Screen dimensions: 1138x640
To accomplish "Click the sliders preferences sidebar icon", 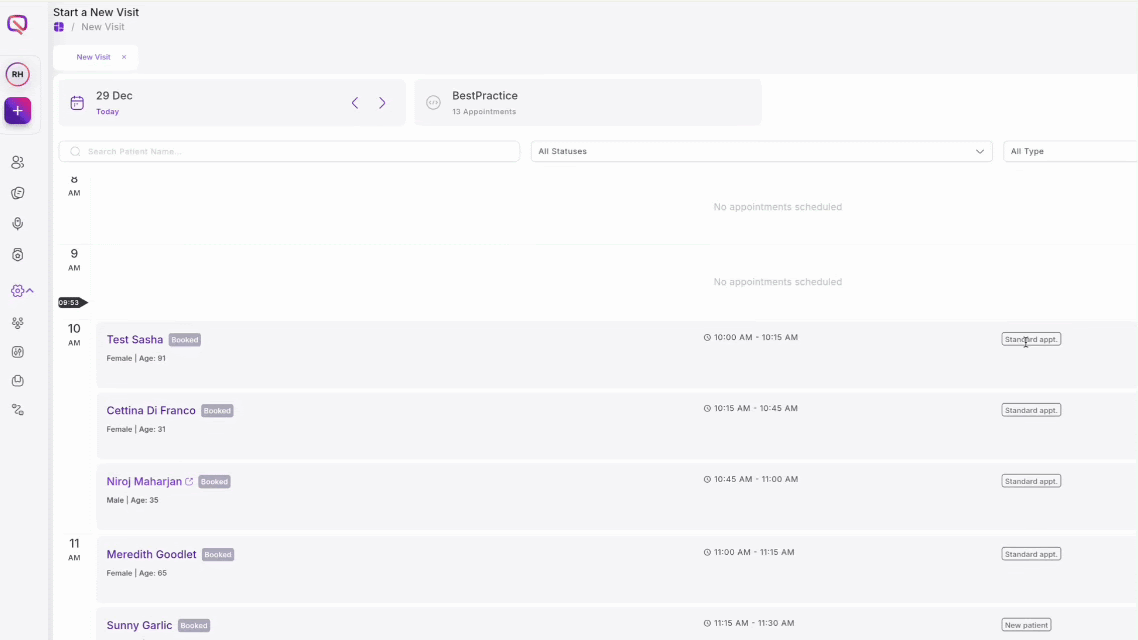I will [x=17, y=352].
